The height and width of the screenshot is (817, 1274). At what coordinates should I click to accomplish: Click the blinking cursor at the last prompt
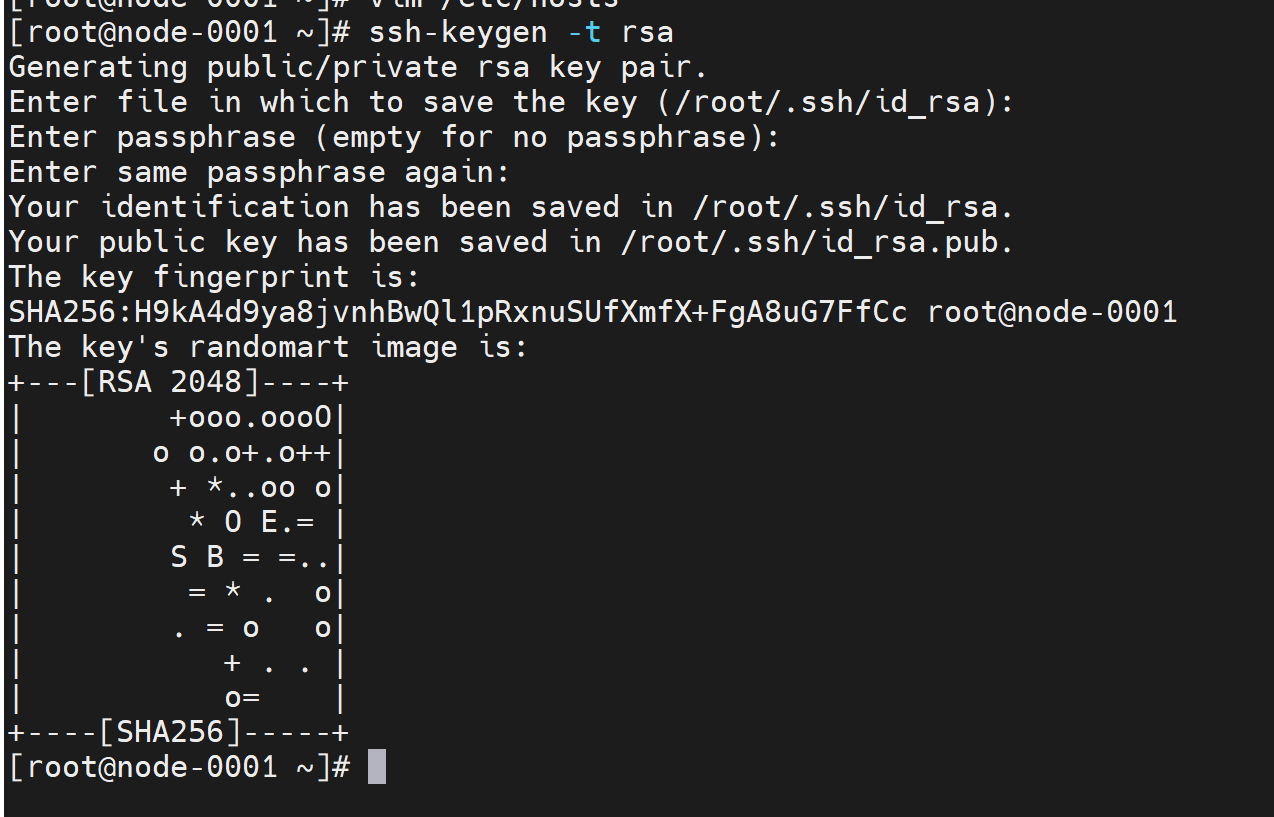[x=377, y=767]
